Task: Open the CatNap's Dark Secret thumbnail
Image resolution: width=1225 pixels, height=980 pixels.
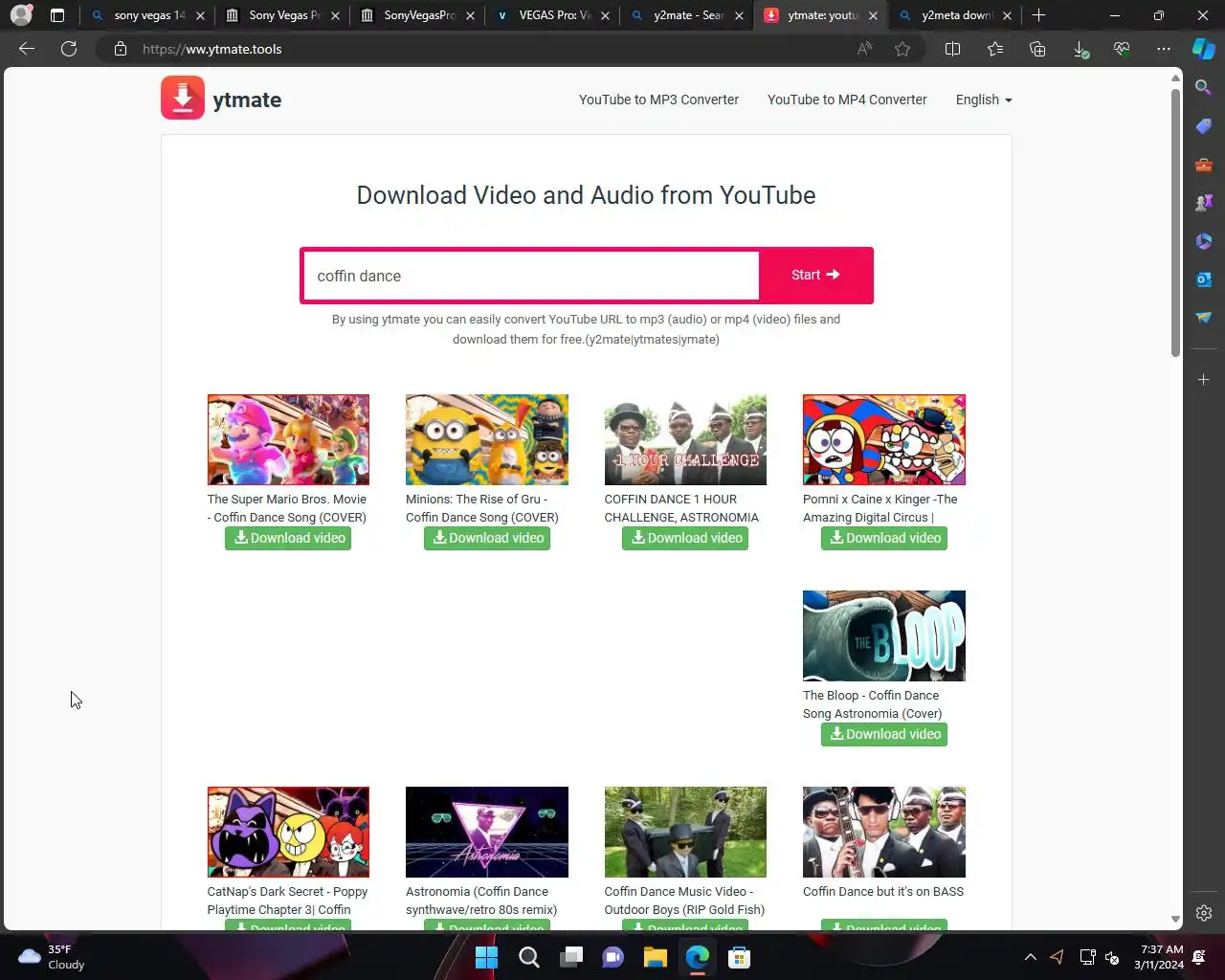Action: click(x=288, y=832)
